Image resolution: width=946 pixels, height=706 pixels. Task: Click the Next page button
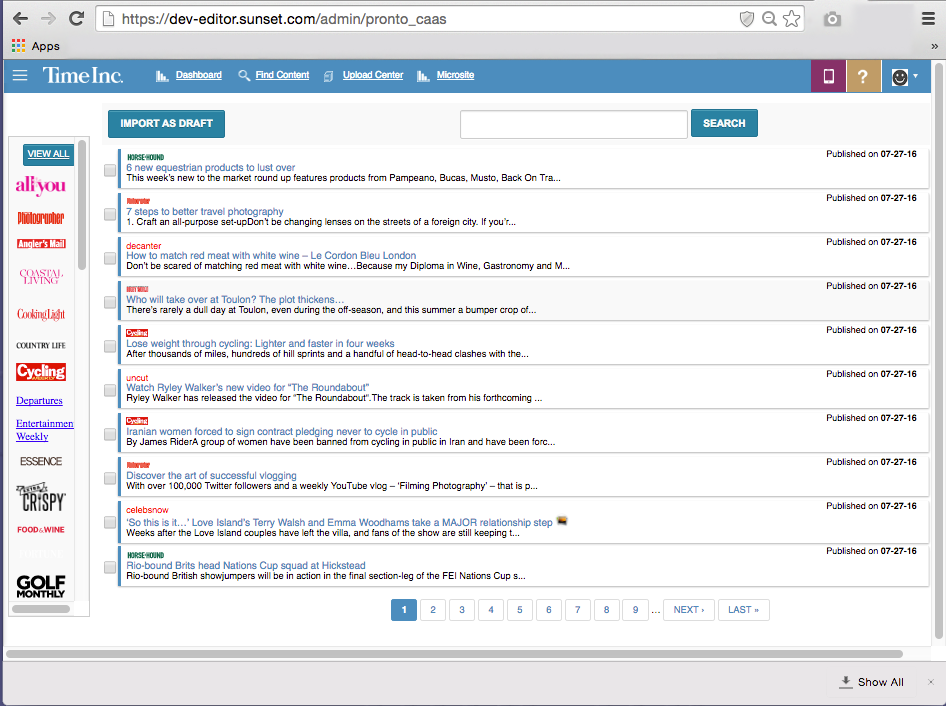pyautogui.click(x=688, y=610)
